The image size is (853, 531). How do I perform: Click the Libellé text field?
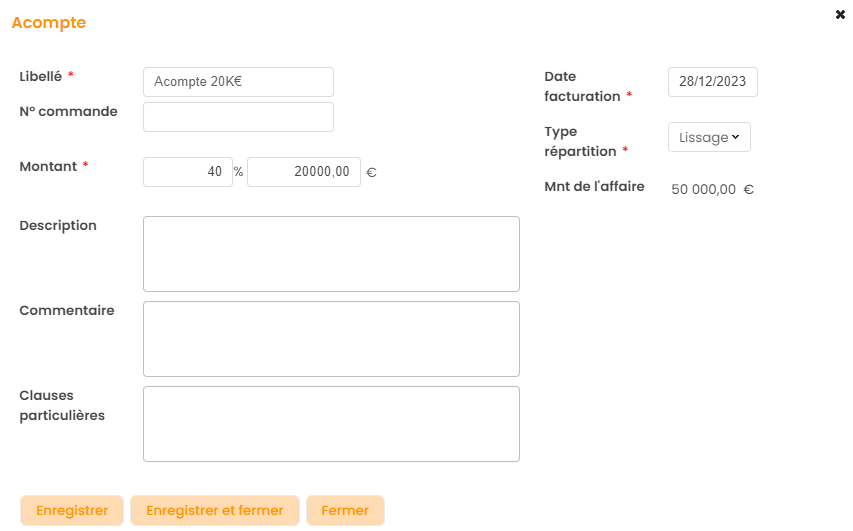[x=238, y=82]
